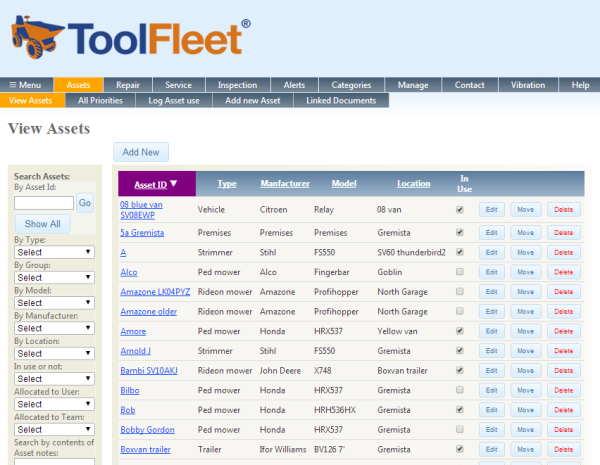600x465 pixels.
Task: Click Delete for Boxvan trailer row
Action: (x=563, y=449)
